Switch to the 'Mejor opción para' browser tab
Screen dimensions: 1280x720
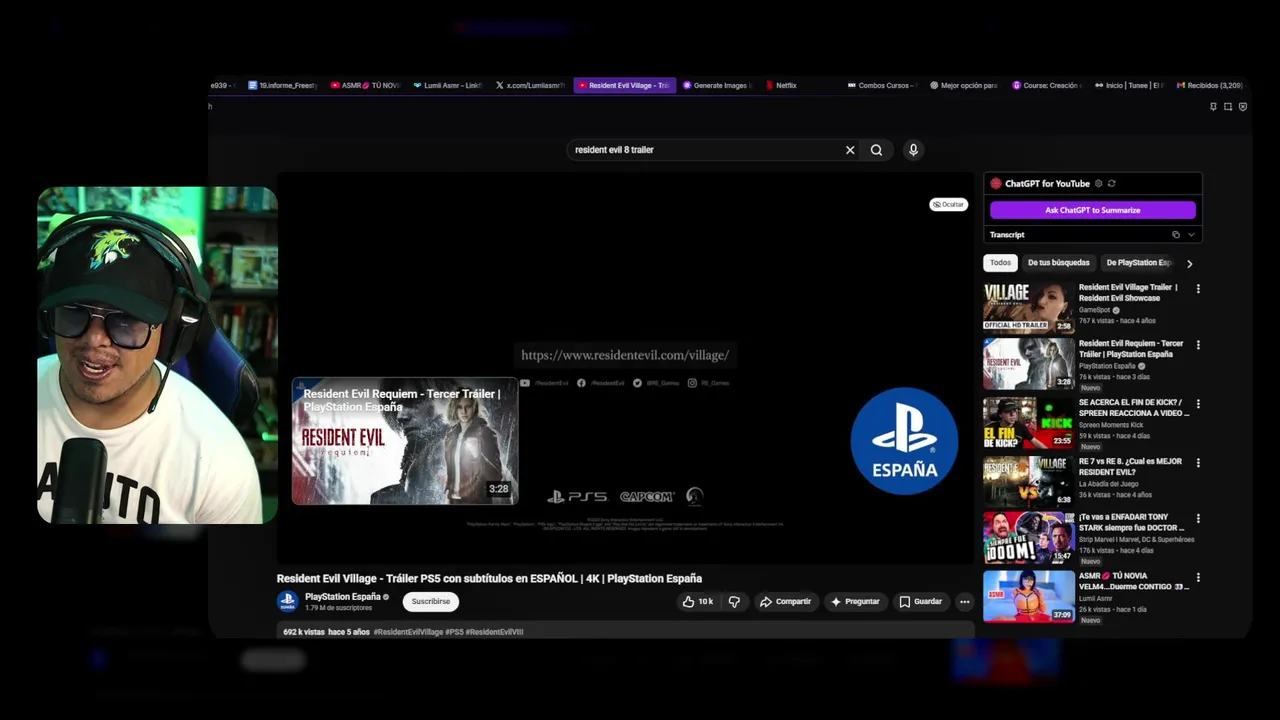click(x=964, y=86)
